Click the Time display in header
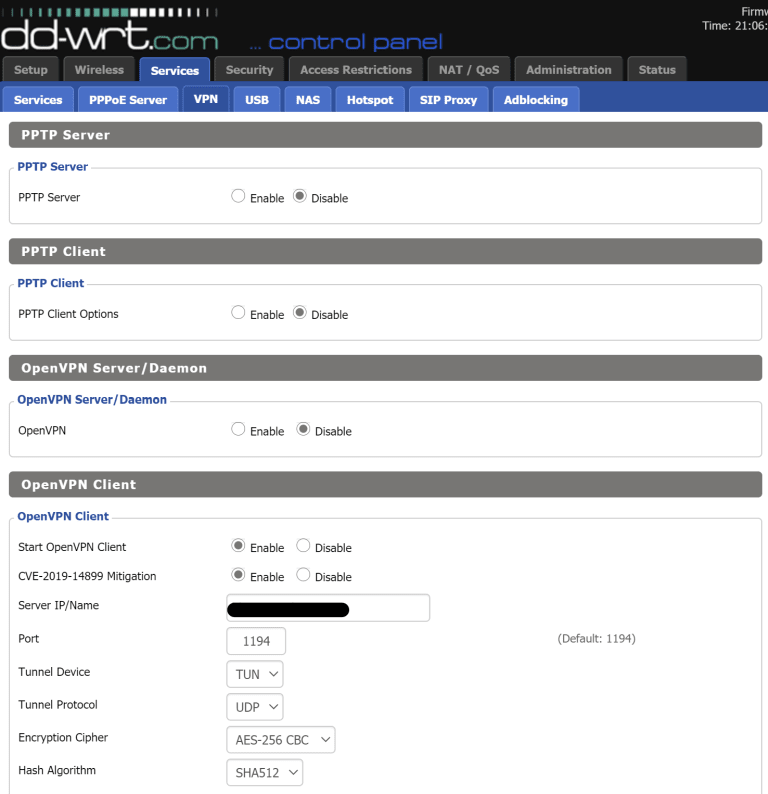 pyautogui.click(x=735, y=26)
